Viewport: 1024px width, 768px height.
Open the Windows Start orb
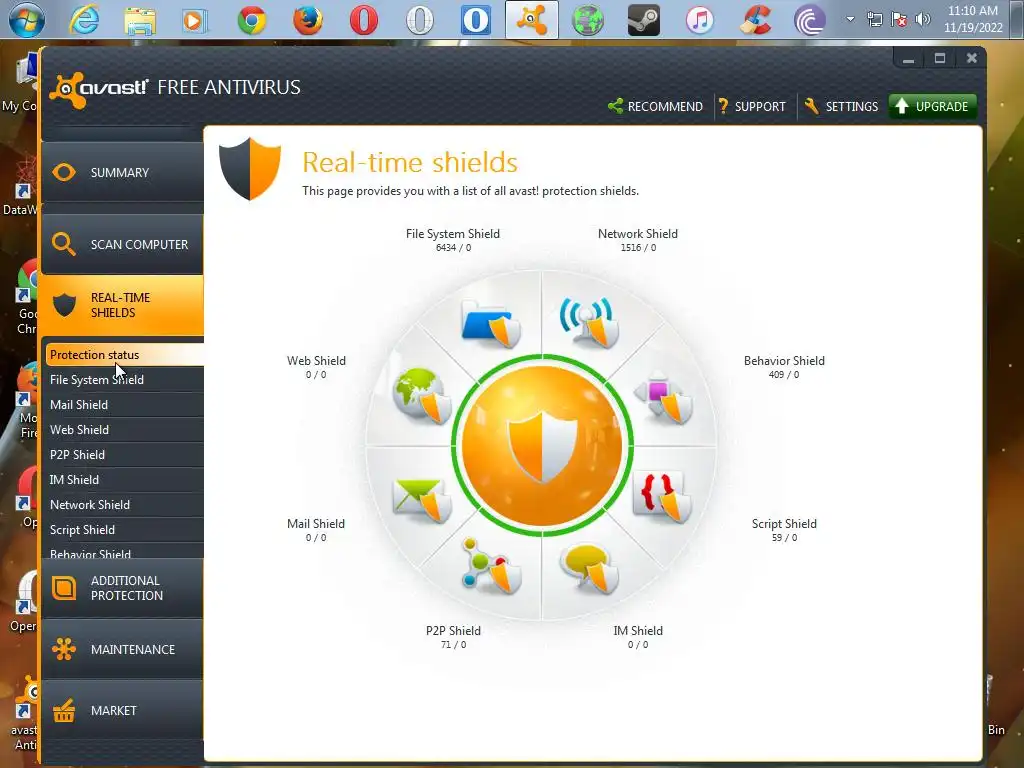coord(27,20)
